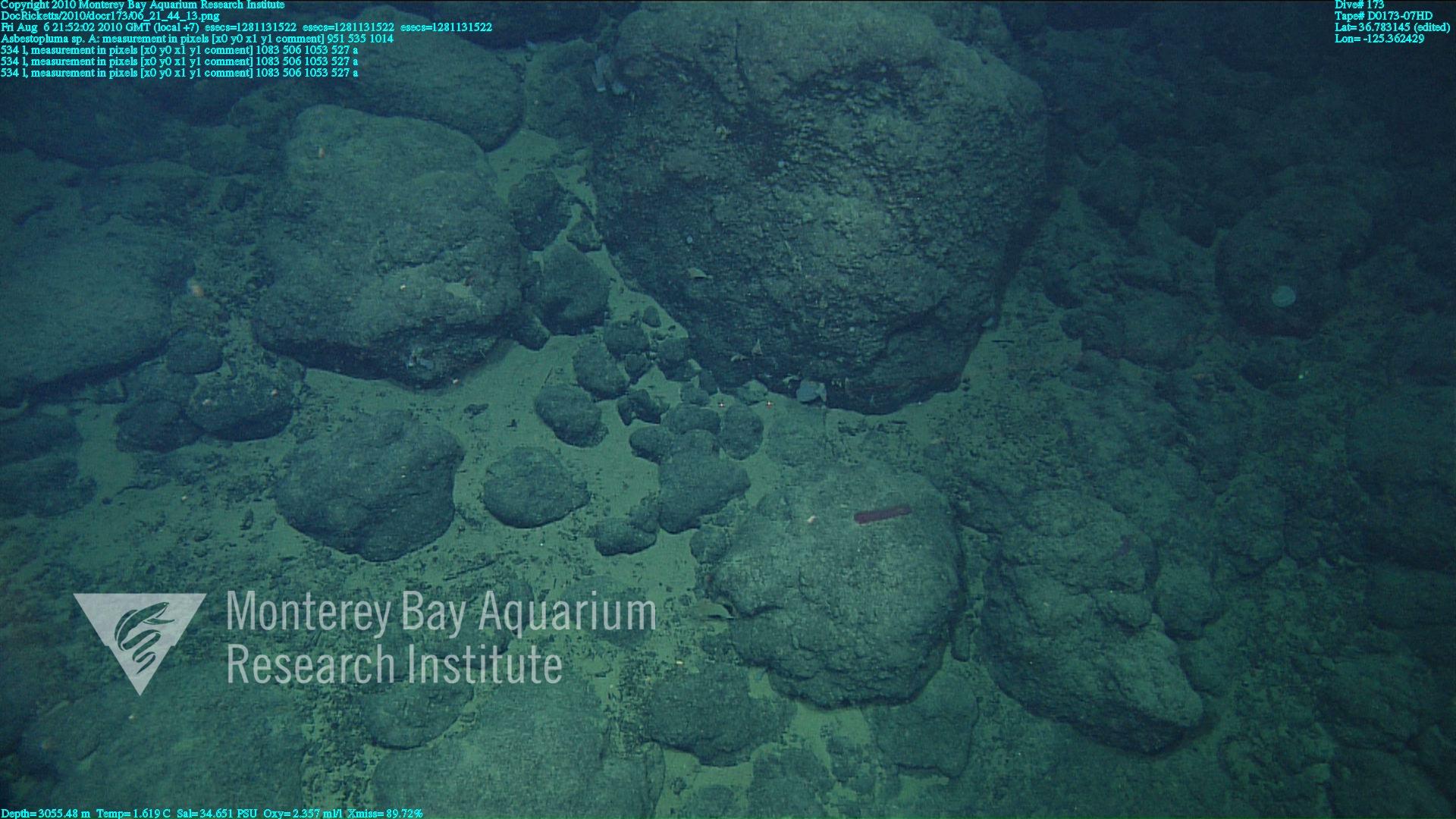Click the Monterey Bay Aquarium watermark text
Image resolution: width=1456 pixels, height=819 pixels.
[441, 612]
